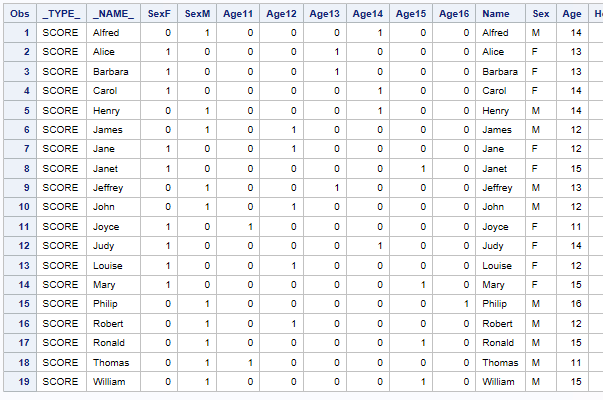The height and width of the screenshot is (400, 603).
Task: Click the Age12 column header
Action: (x=282, y=14)
